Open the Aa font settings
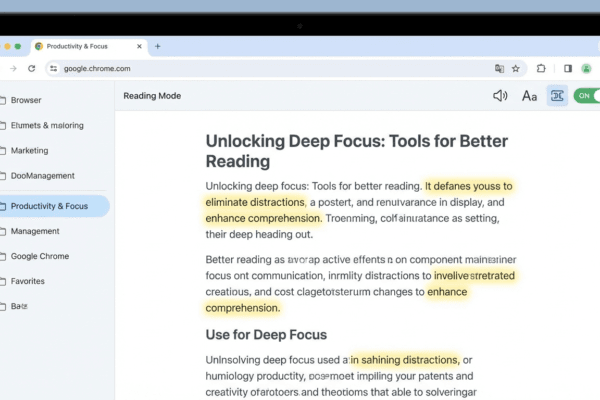The width and height of the screenshot is (600, 400). point(529,96)
